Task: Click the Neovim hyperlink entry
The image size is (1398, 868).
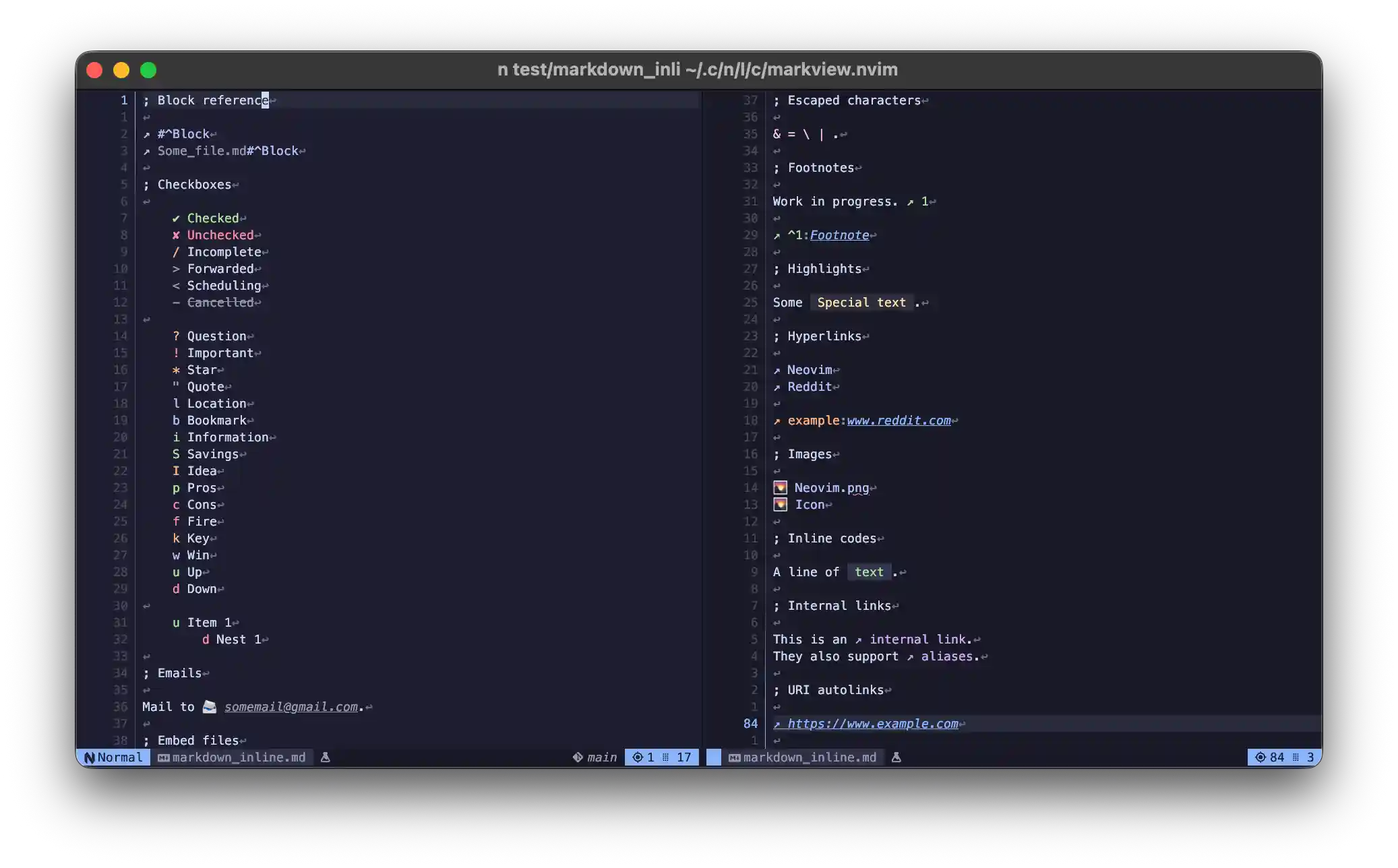Action: pos(809,370)
